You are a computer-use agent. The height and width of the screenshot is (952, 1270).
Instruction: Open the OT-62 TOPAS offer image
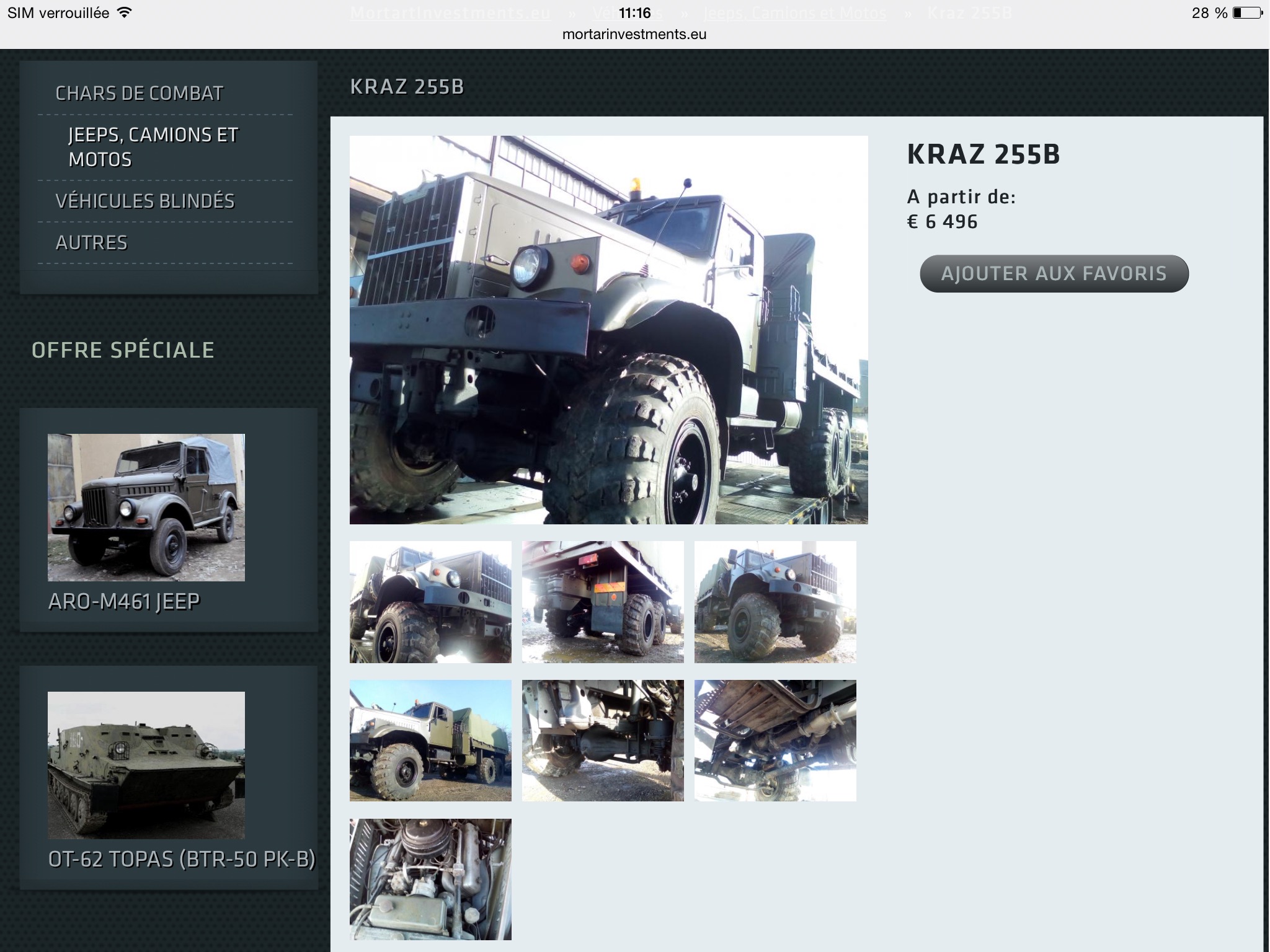tap(146, 765)
